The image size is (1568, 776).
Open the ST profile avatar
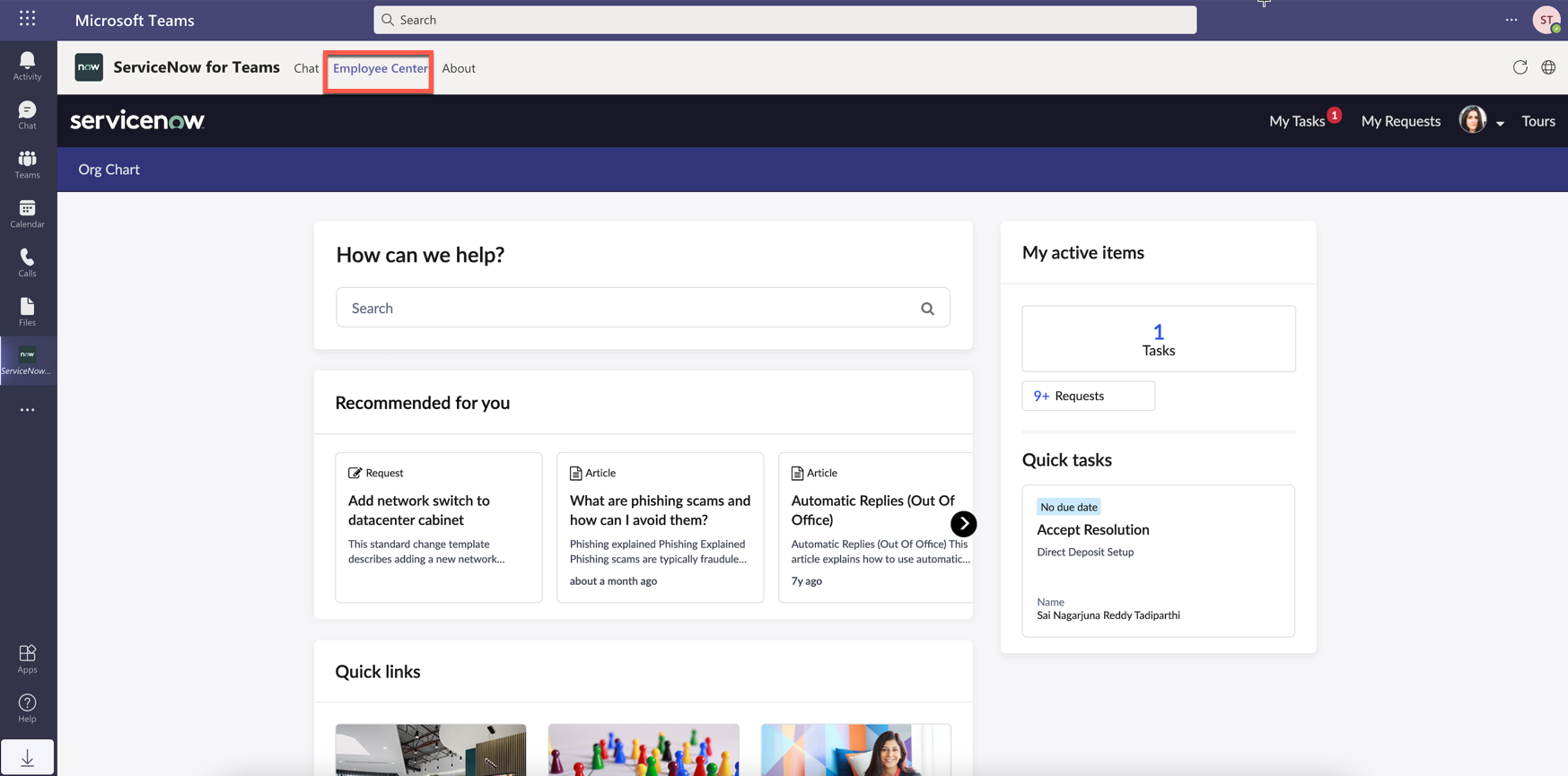pos(1546,20)
